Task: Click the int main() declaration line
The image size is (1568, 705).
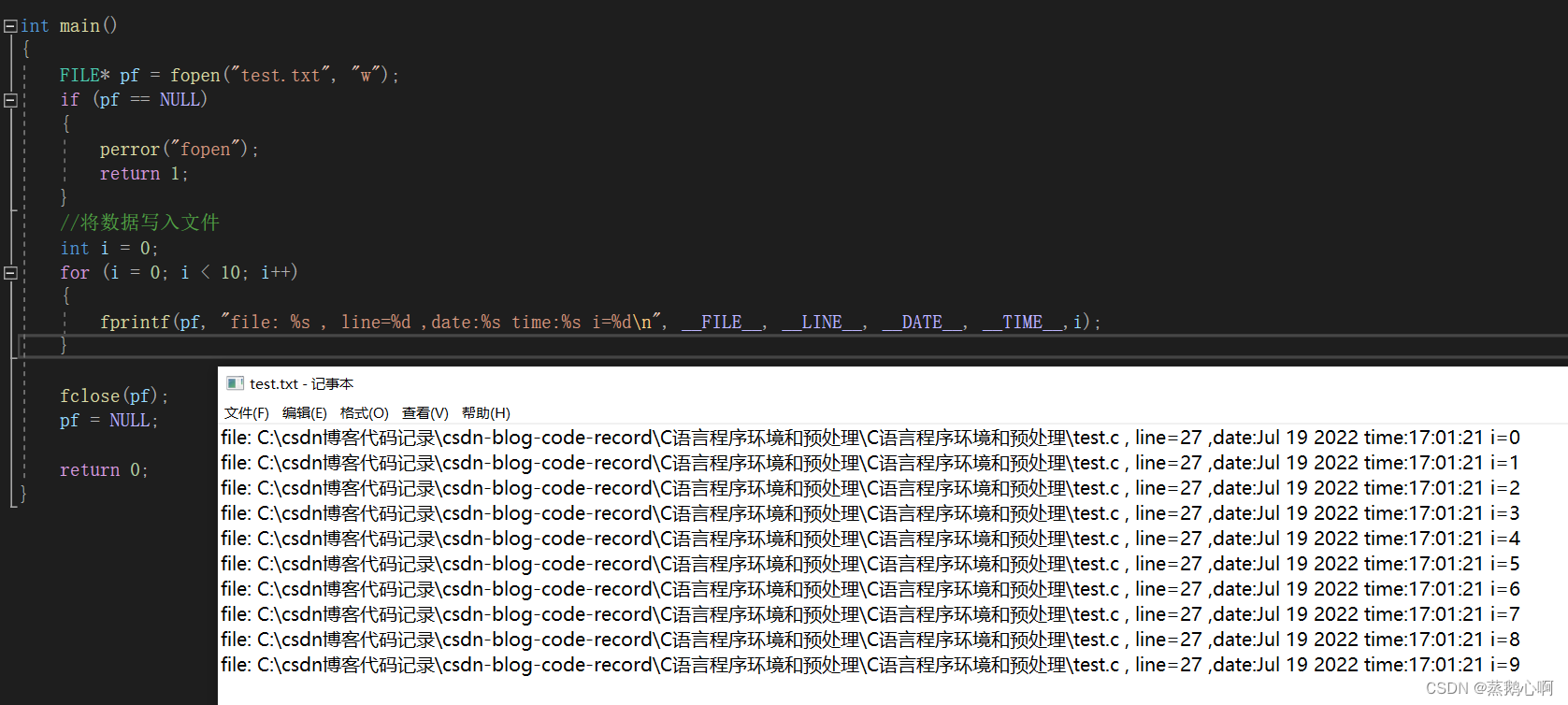Action: coord(69,26)
